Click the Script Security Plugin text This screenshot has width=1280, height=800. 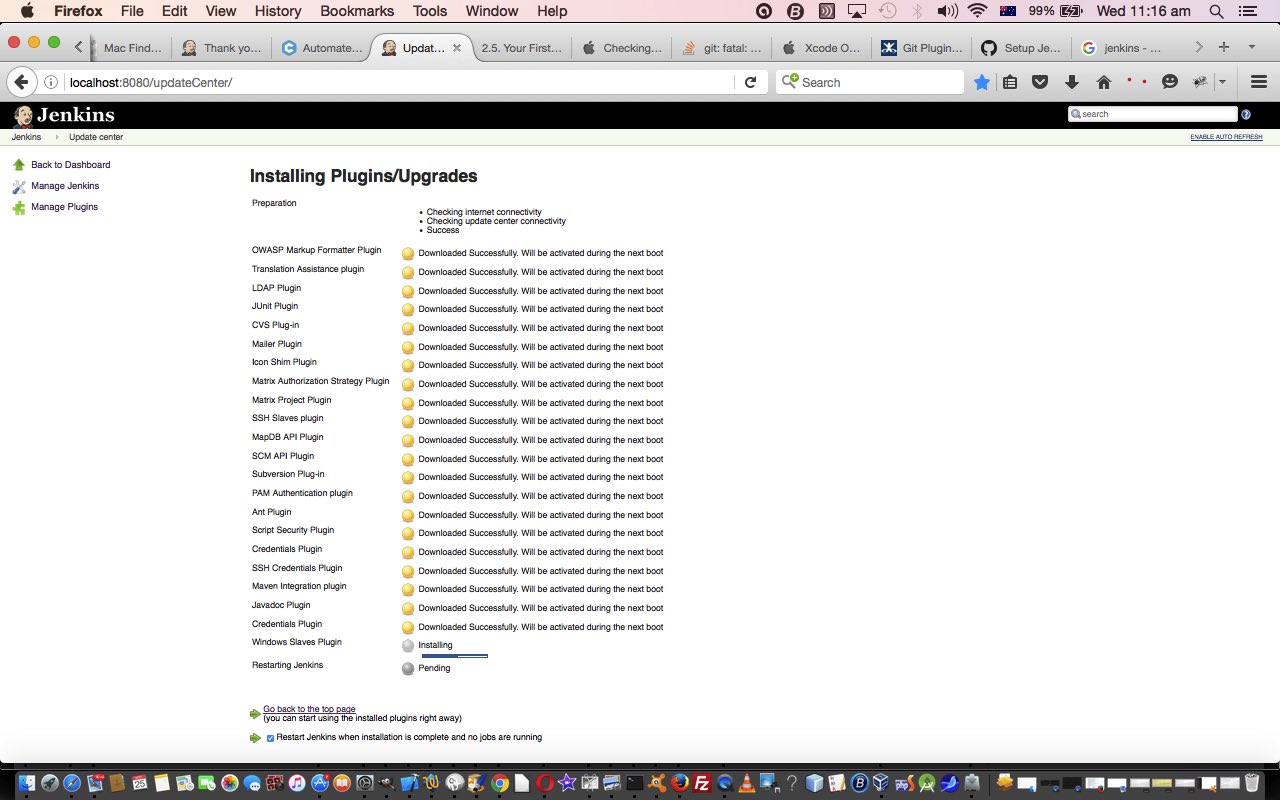point(293,530)
